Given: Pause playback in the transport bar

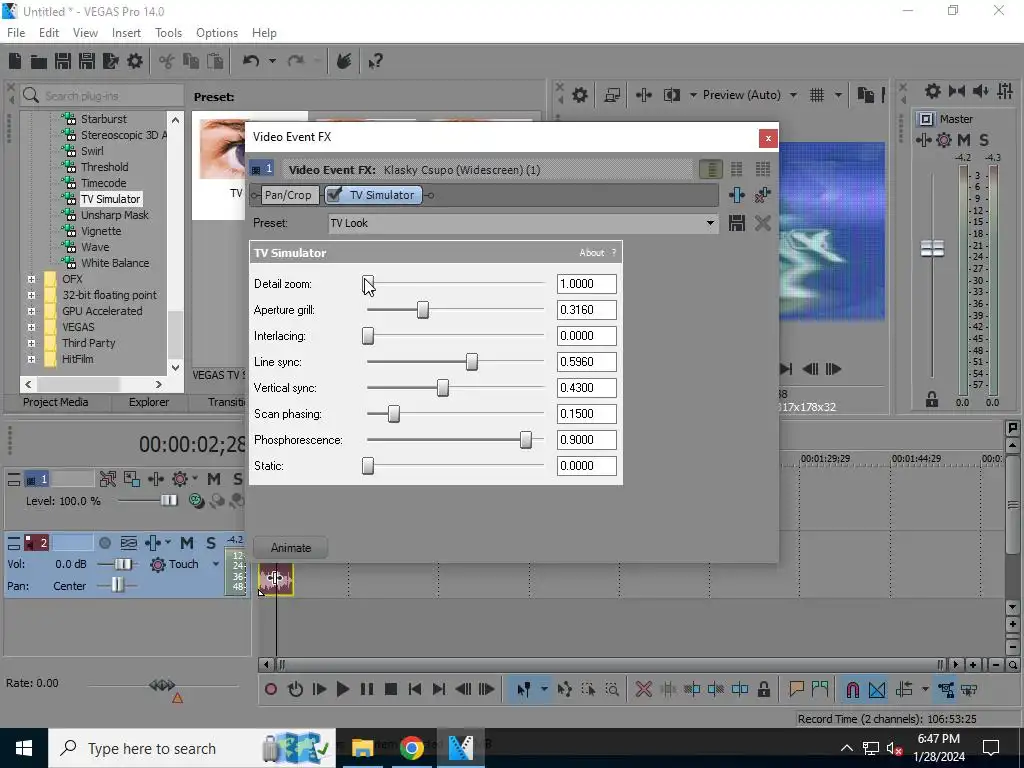Looking at the screenshot, I should pos(367,689).
